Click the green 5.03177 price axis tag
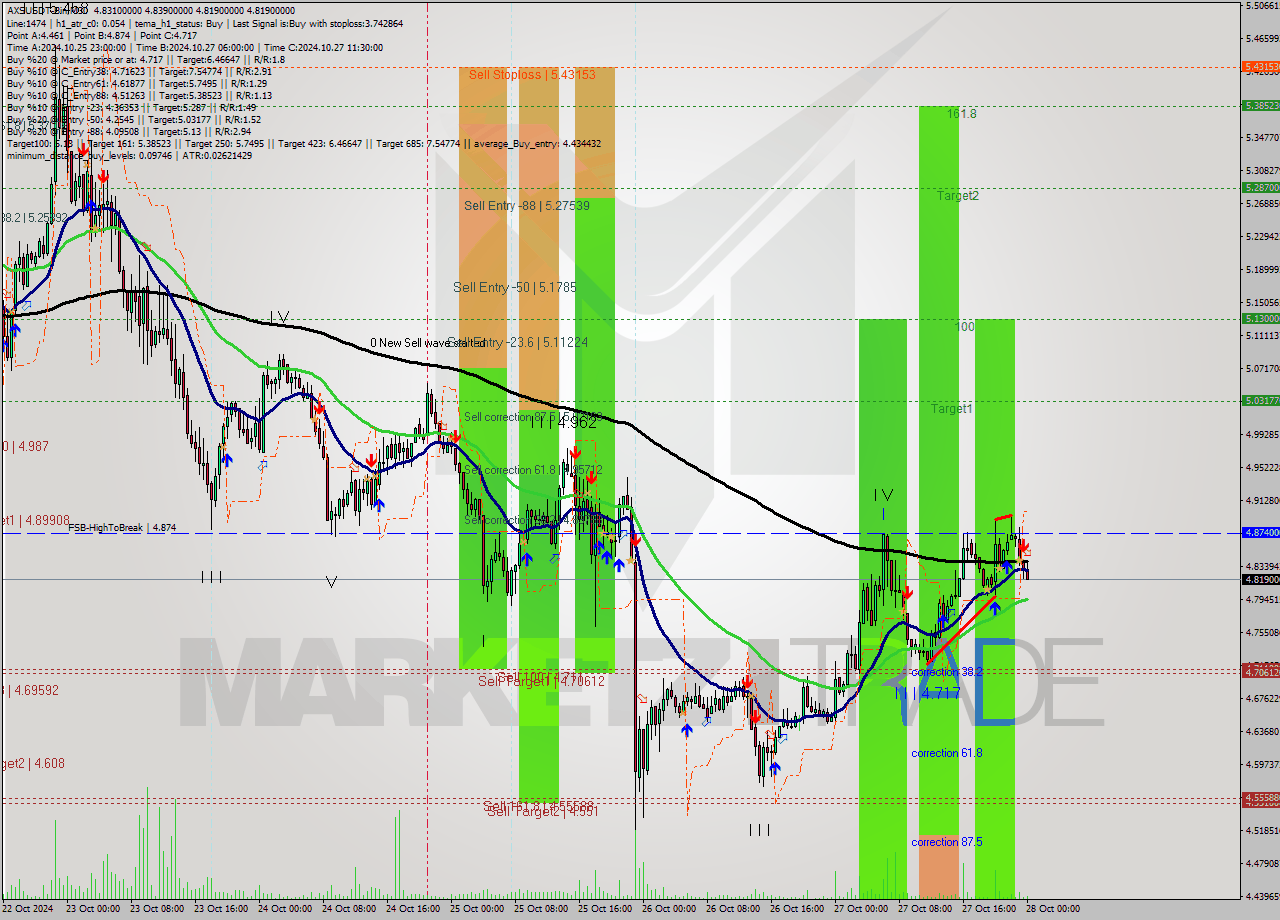1280x920 pixels. tap(1261, 400)
